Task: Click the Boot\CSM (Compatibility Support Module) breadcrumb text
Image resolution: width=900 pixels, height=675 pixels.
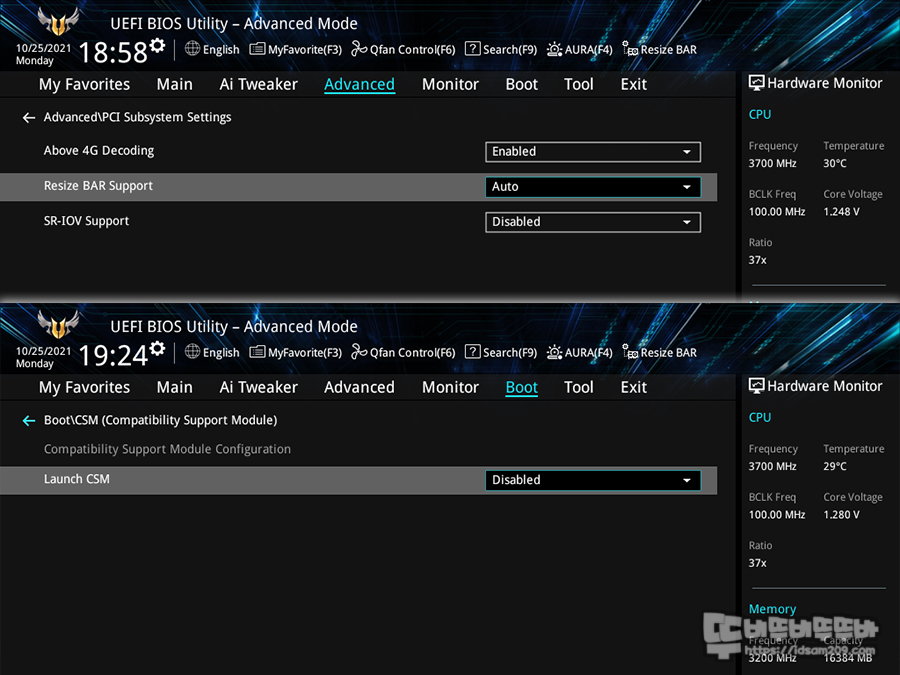Action: tap(160, 420)
